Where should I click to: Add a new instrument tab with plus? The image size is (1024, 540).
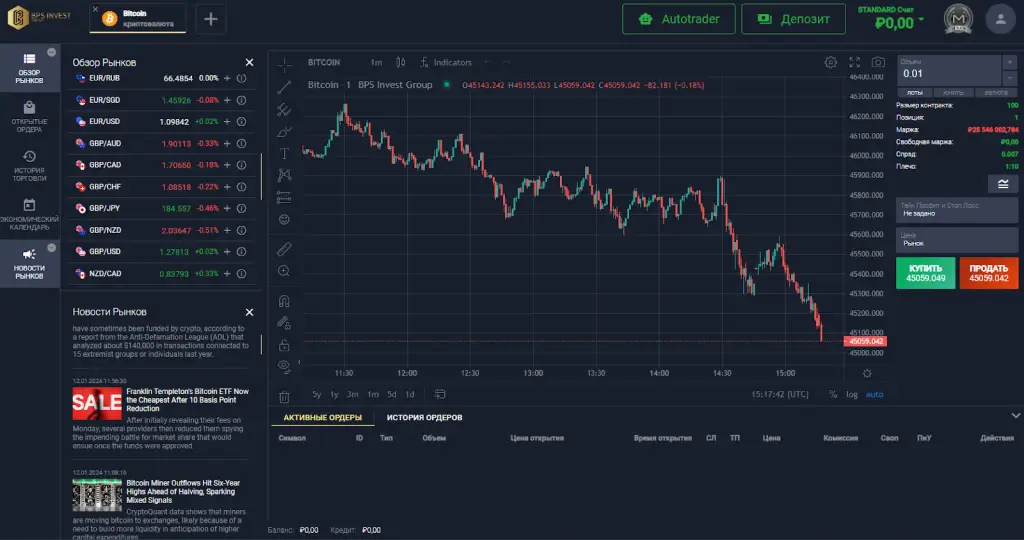coord(210,19)
